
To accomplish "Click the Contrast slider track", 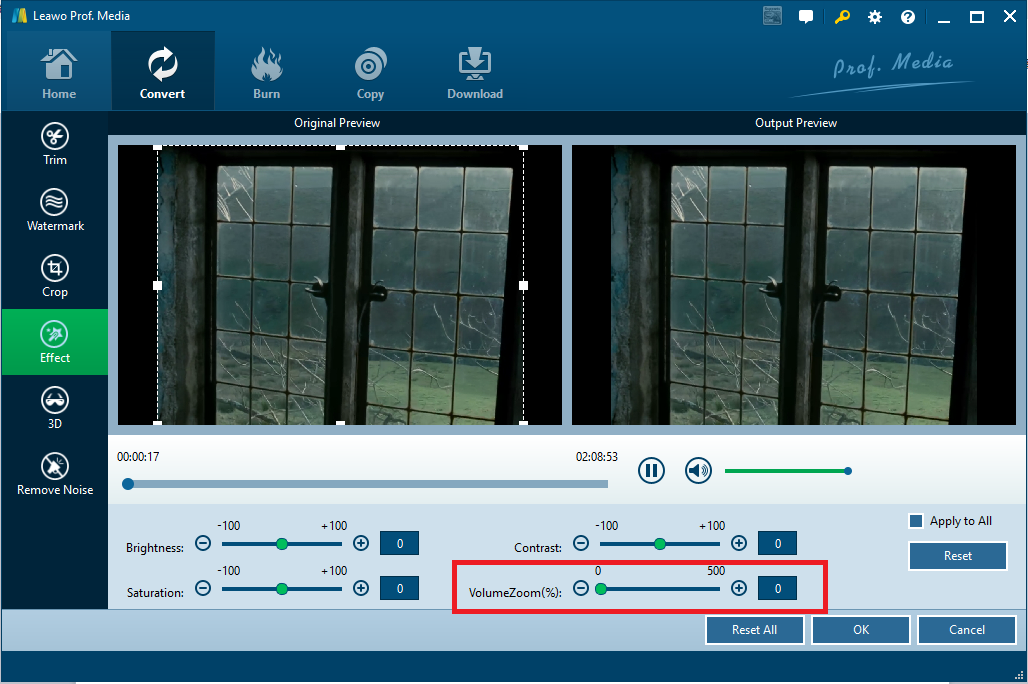I will (660, 544).
